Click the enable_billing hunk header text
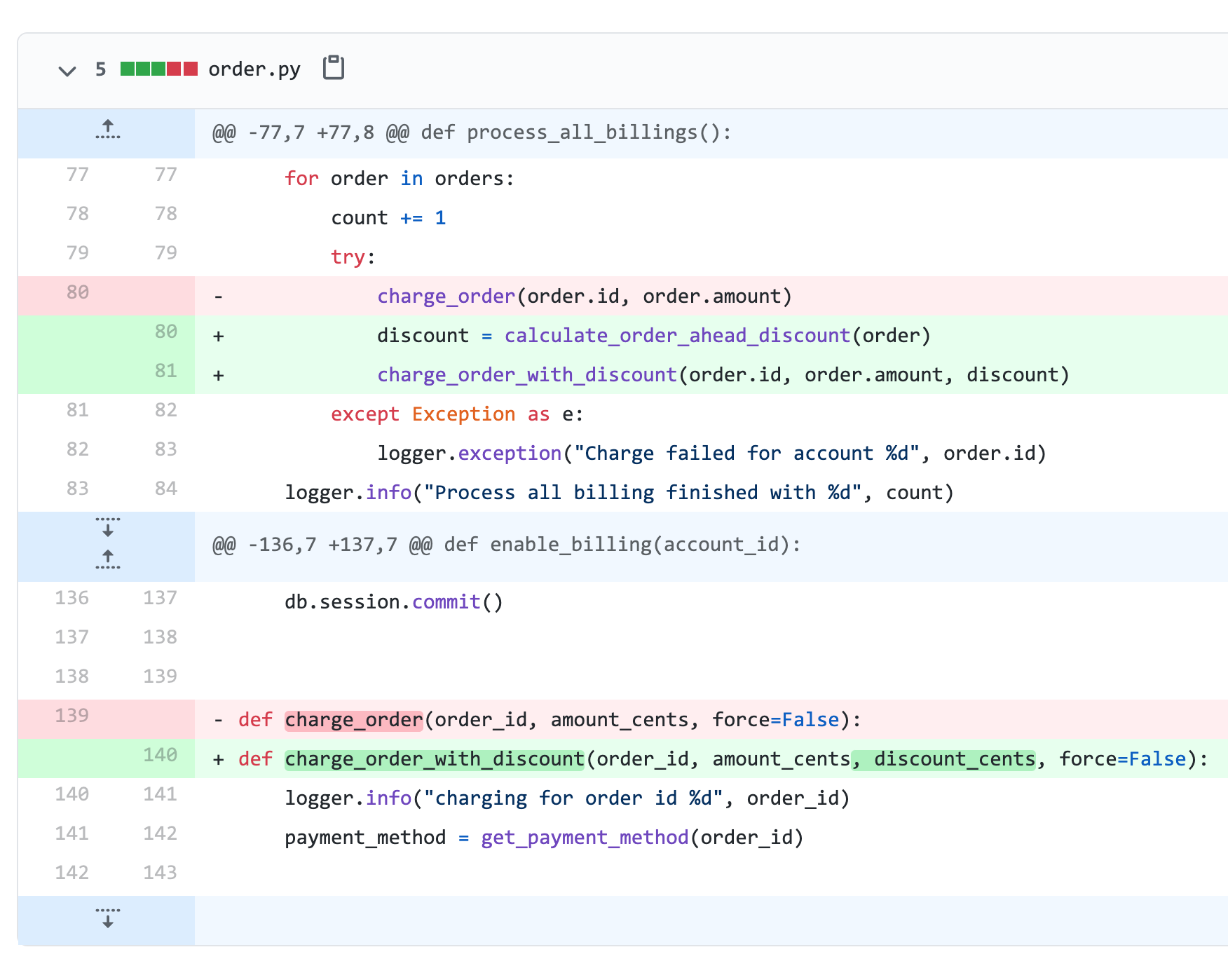Screen dimensions: 1228x980 point(506,545)
